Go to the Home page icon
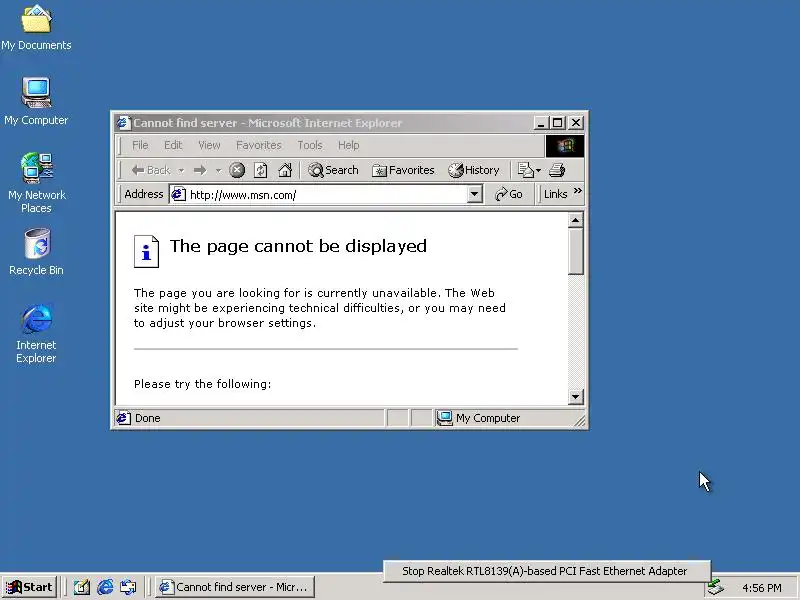800x600 pixels. (285, 170)
